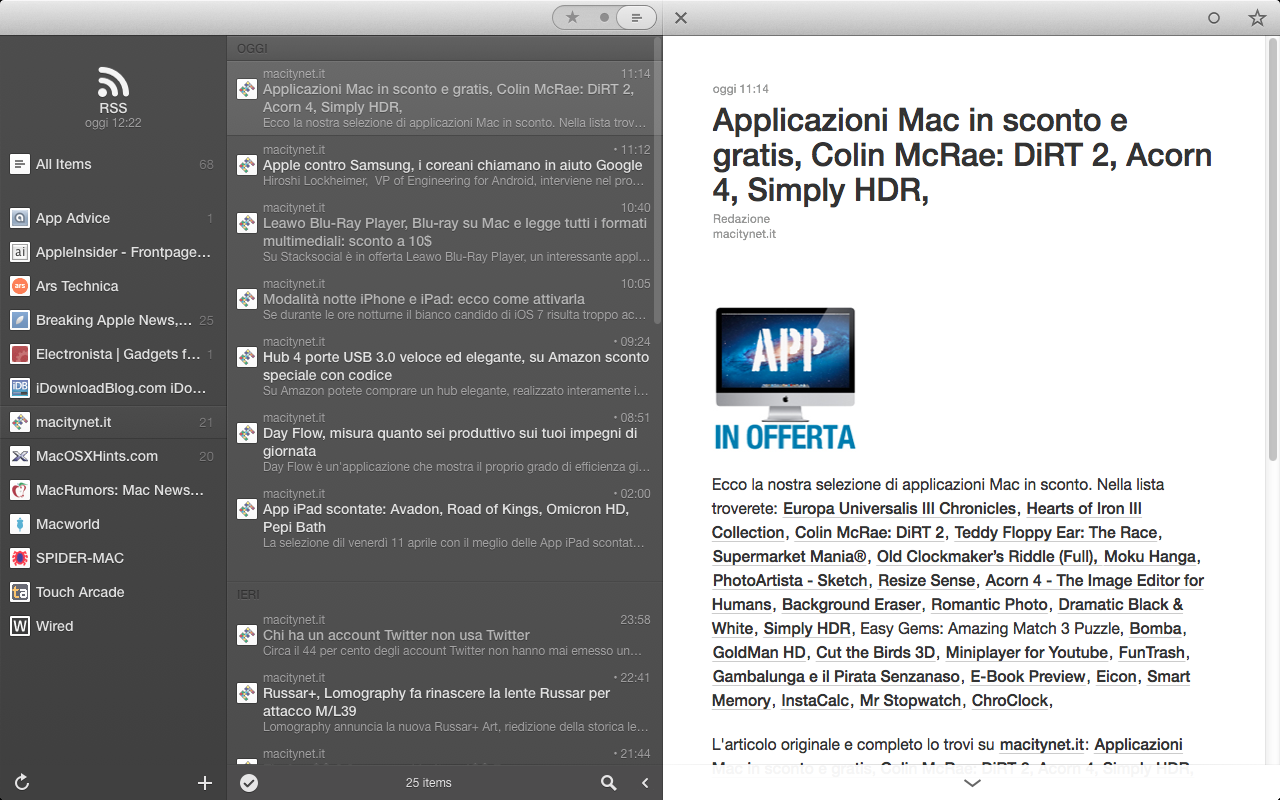Close the open article with the X icon
The image size is (1280, 800).
point(681,17)
